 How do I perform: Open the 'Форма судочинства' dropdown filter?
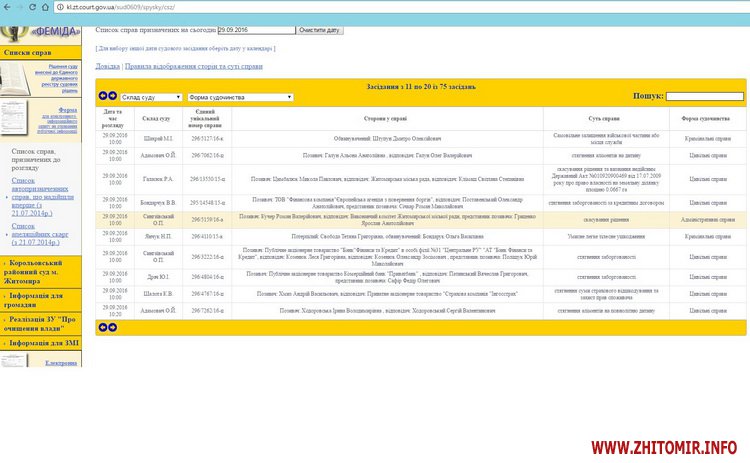[240, 97]
